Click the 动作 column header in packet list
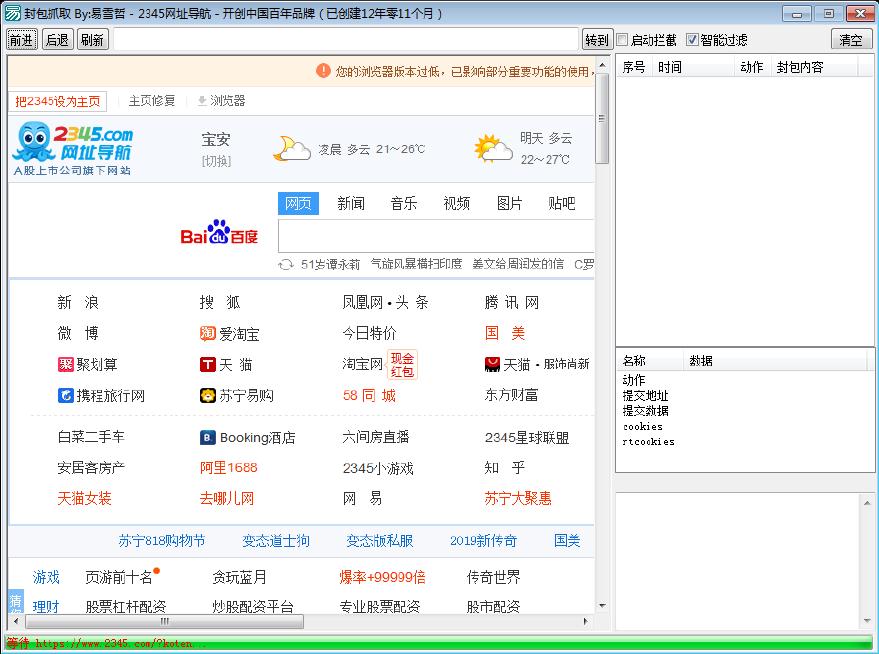Screen dimensions: 879x654 point(752,67)
